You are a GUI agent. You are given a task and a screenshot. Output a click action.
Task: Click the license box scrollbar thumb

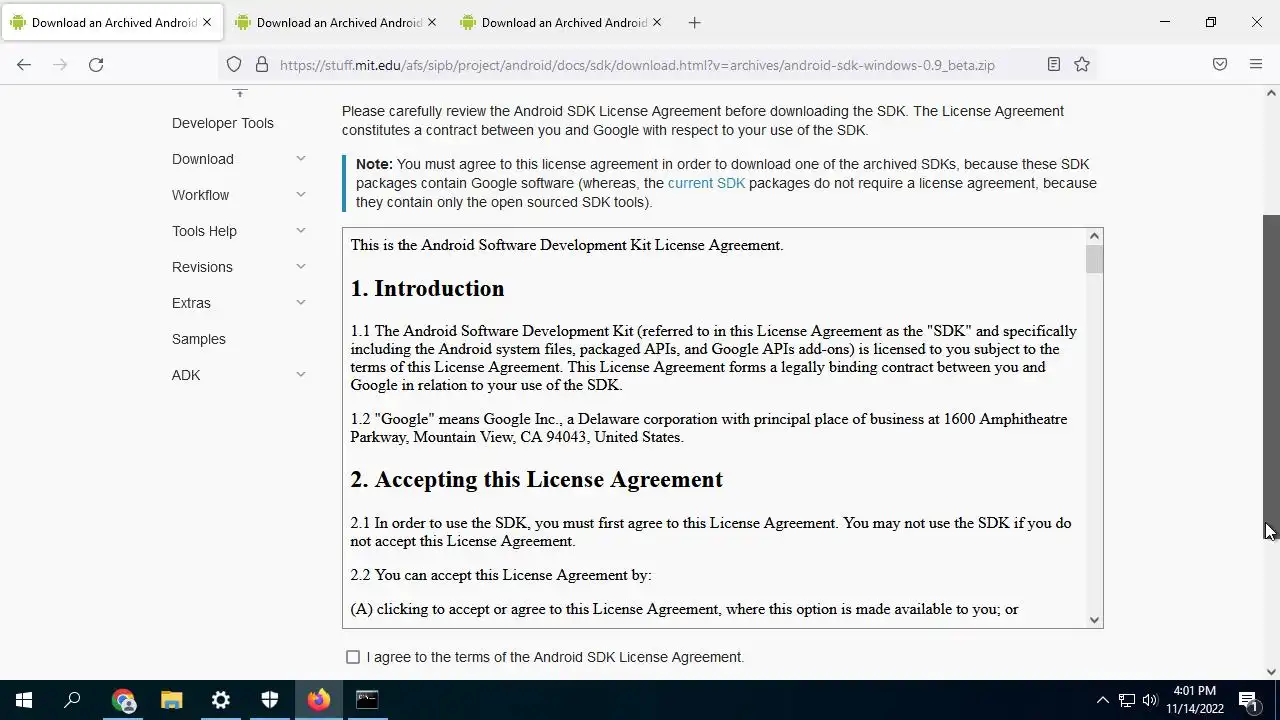1094,259
